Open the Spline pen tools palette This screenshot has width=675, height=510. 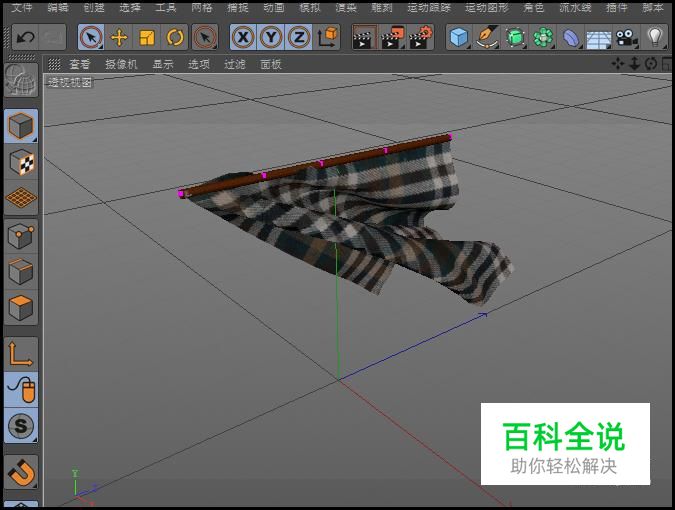(487, 38)
